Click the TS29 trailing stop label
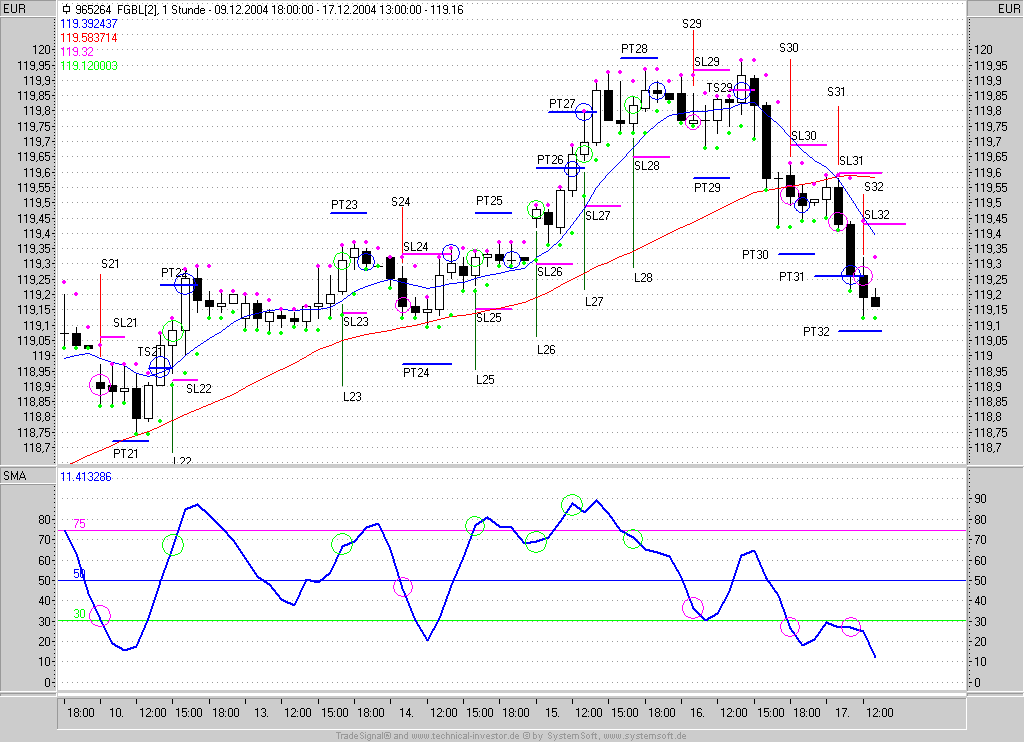 point(719,88)
